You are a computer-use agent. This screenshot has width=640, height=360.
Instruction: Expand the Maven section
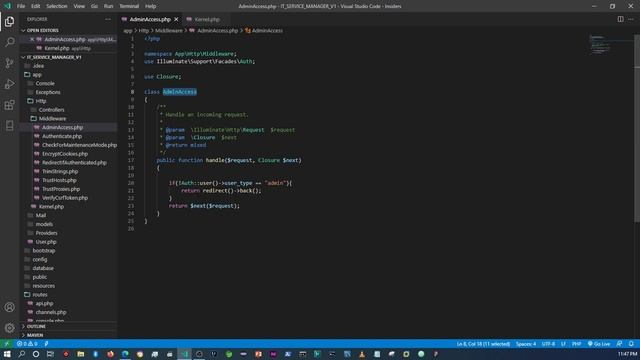(35, 335)
